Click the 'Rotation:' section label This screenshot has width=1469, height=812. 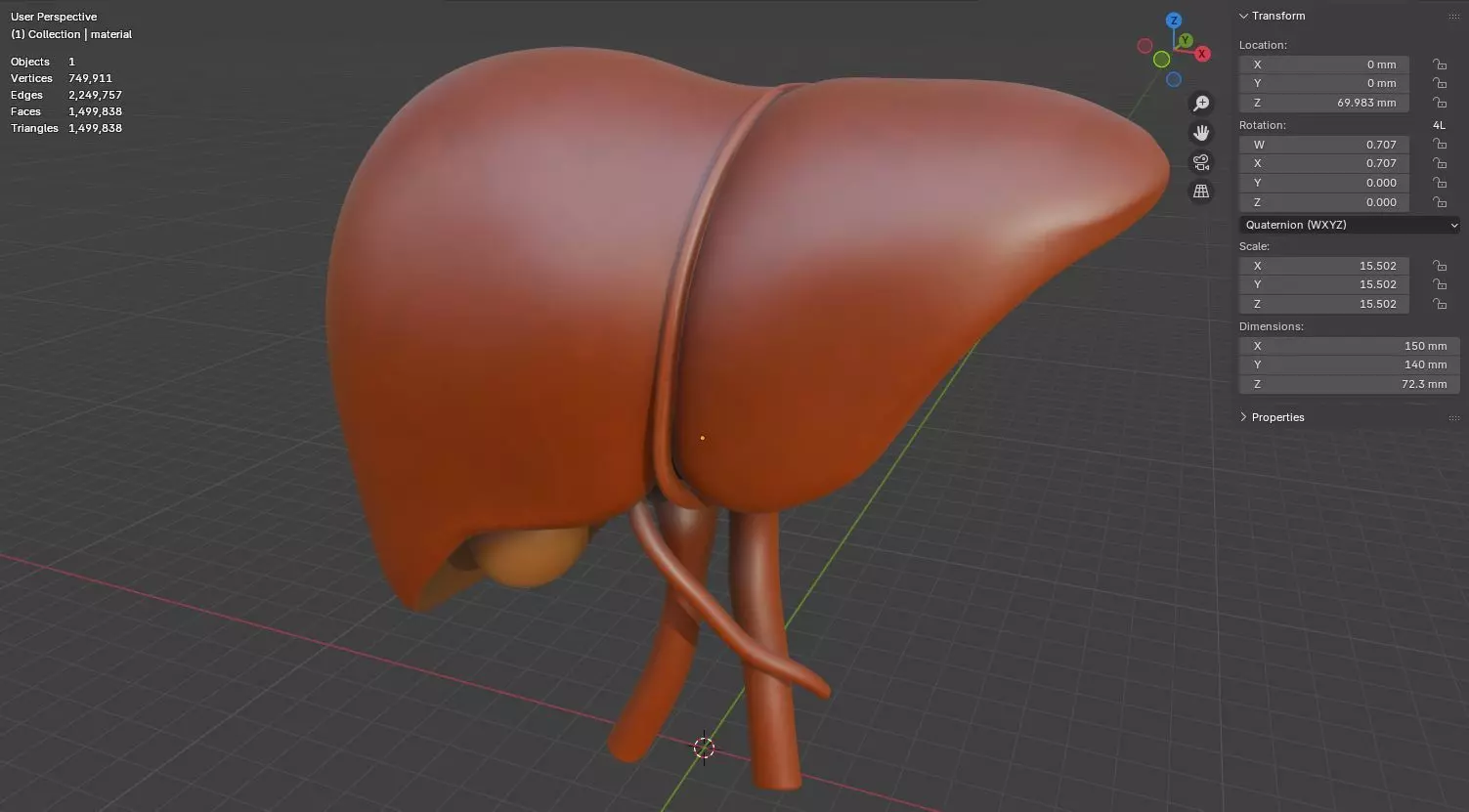(x=1263, y=125)
